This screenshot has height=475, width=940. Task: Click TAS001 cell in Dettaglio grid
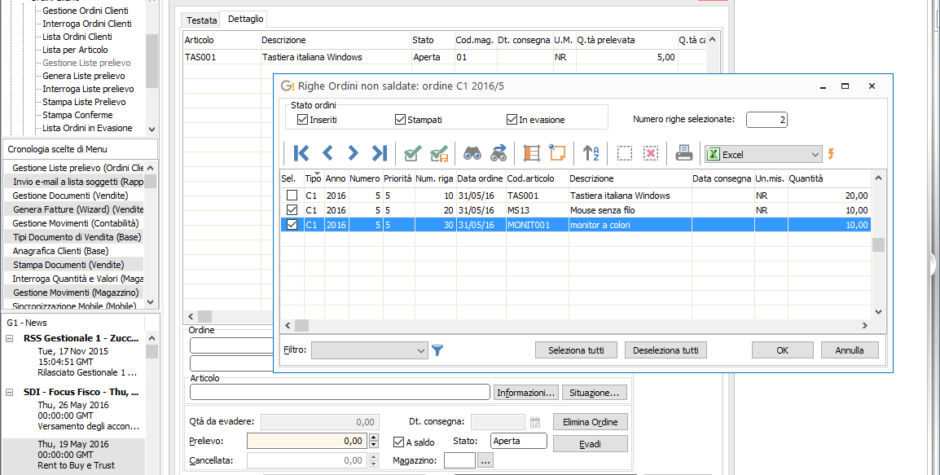click(222, 57)
